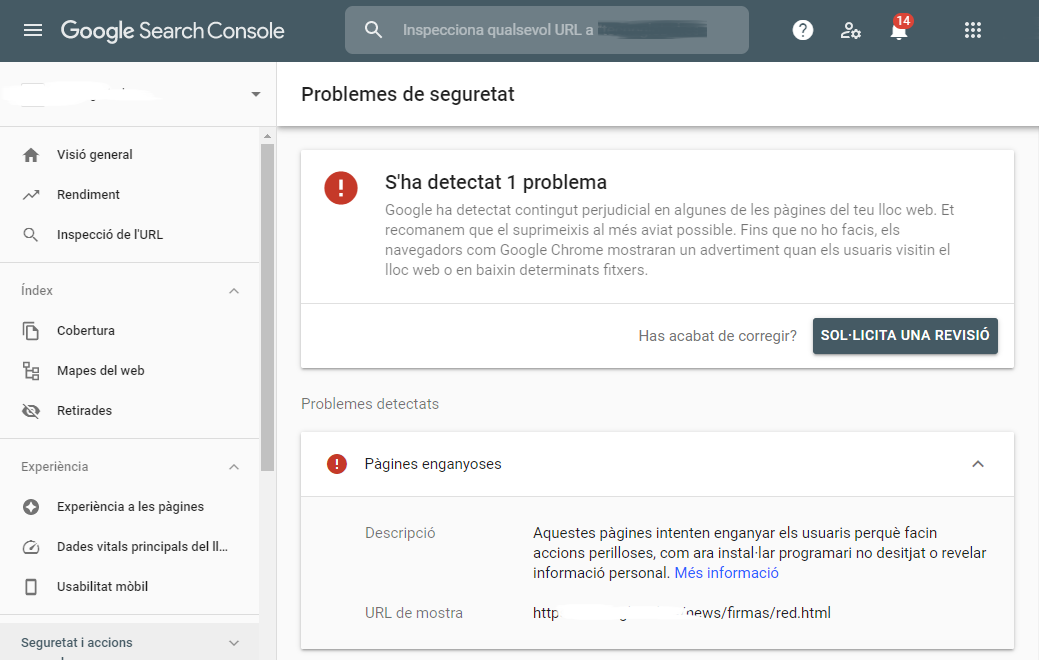
Task: Expand the Seguretat i accions section
Action: 234,643
